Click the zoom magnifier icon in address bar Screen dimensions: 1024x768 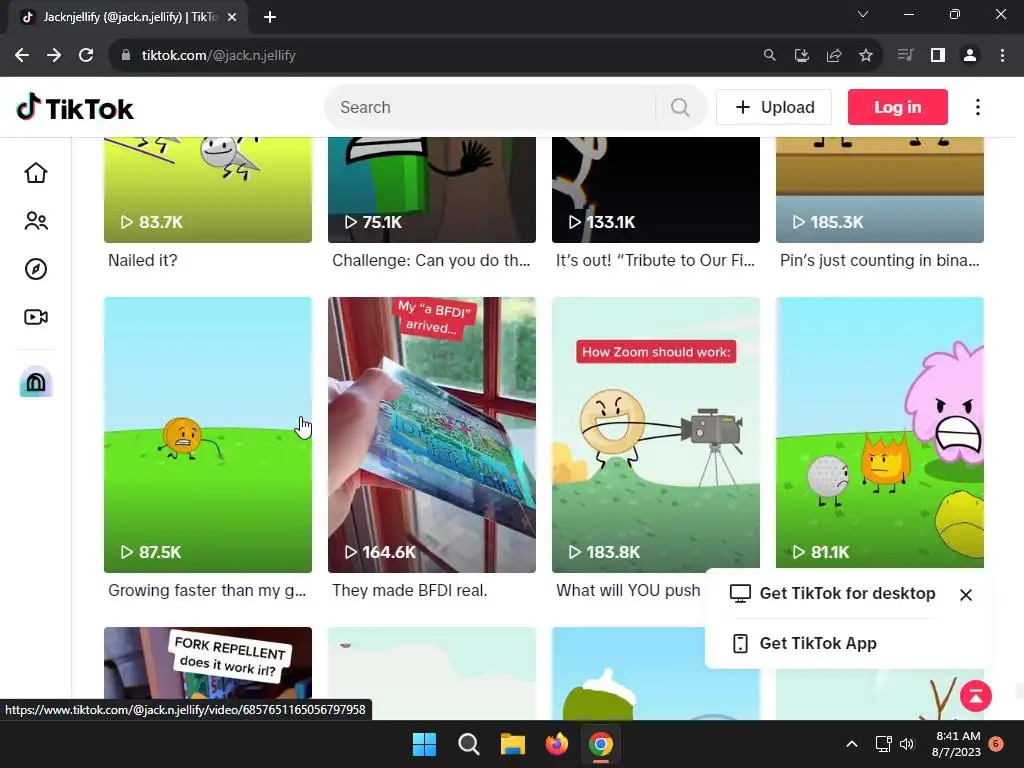coord(769,56)
